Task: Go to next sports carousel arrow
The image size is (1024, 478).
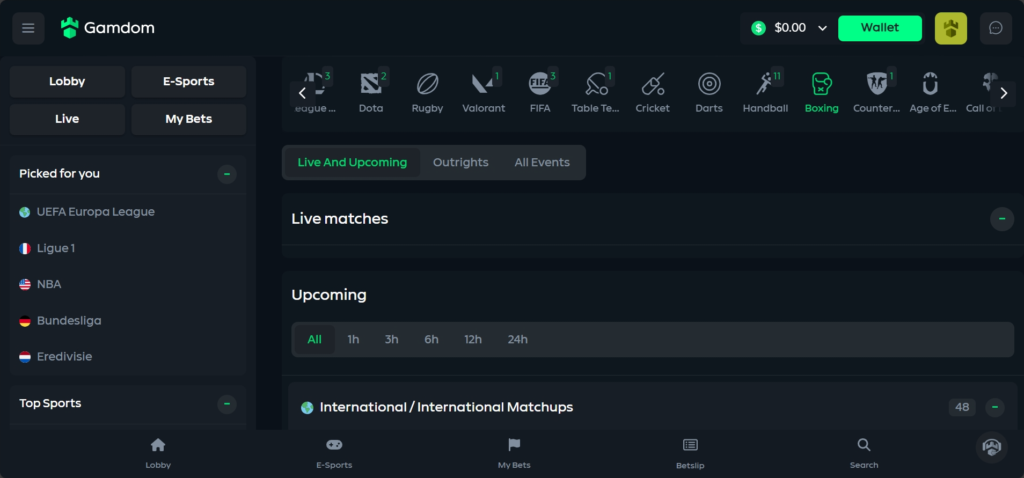Action: coord(1004,93)
